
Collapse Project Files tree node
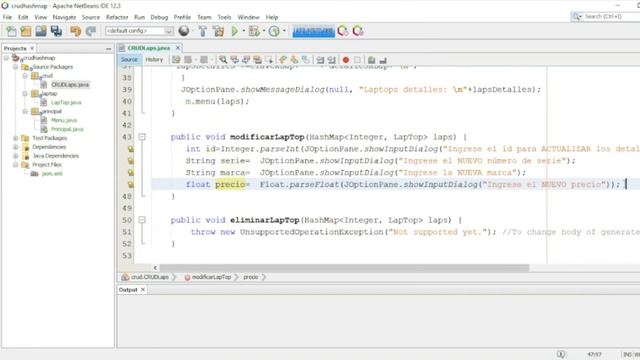click(x=16, y=165)
